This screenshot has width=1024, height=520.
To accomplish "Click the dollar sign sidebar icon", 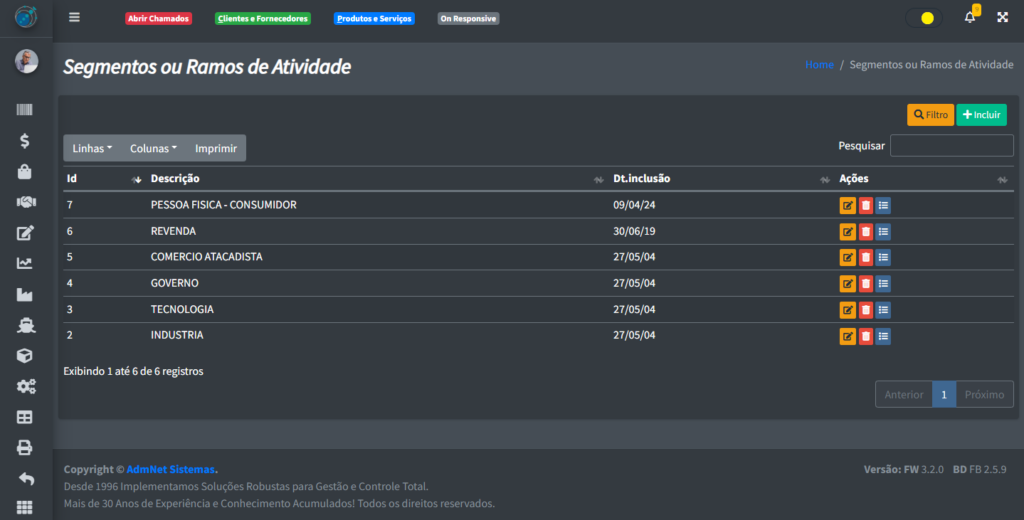I will point(25,141).
